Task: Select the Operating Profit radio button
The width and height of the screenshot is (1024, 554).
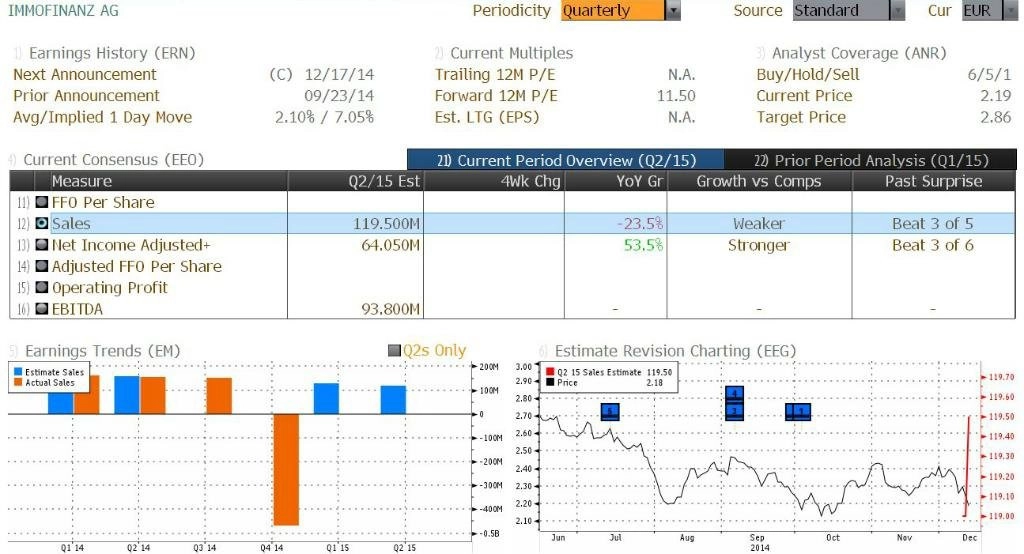Action: coord(42,287)
